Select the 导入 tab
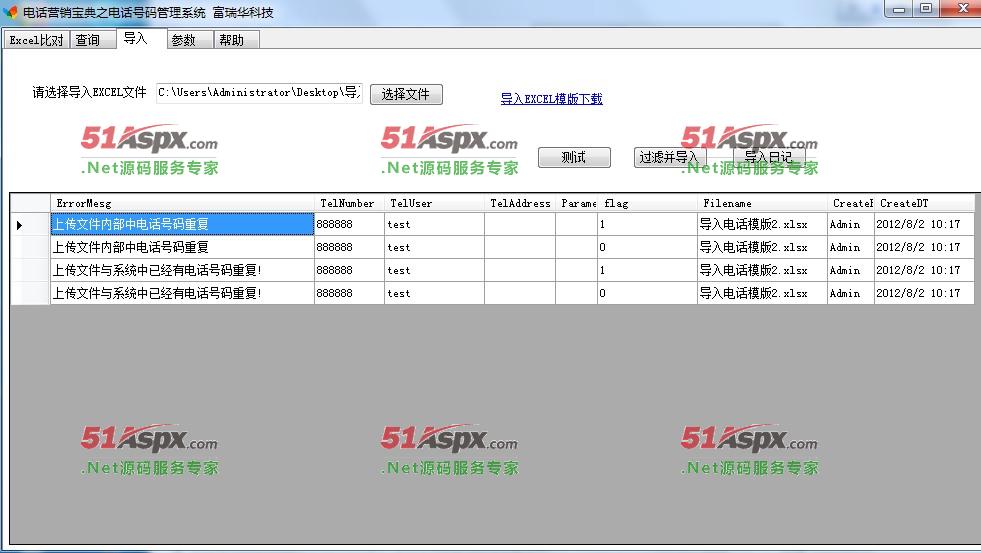The height and width of the screenshot is (553, 981). [x=141, y=38]
